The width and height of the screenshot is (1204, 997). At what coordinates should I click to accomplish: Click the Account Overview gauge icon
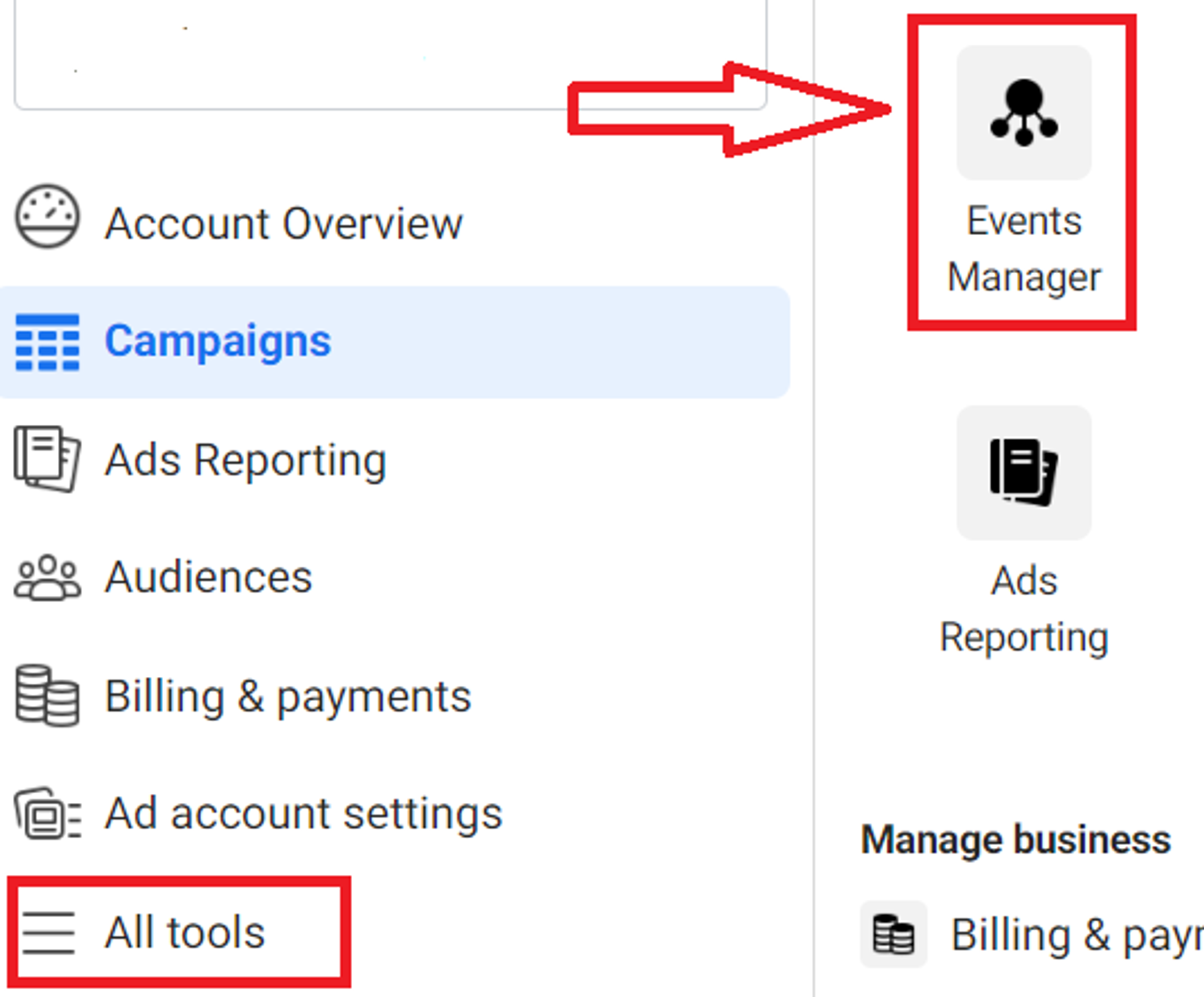click(x=47, y=217)
